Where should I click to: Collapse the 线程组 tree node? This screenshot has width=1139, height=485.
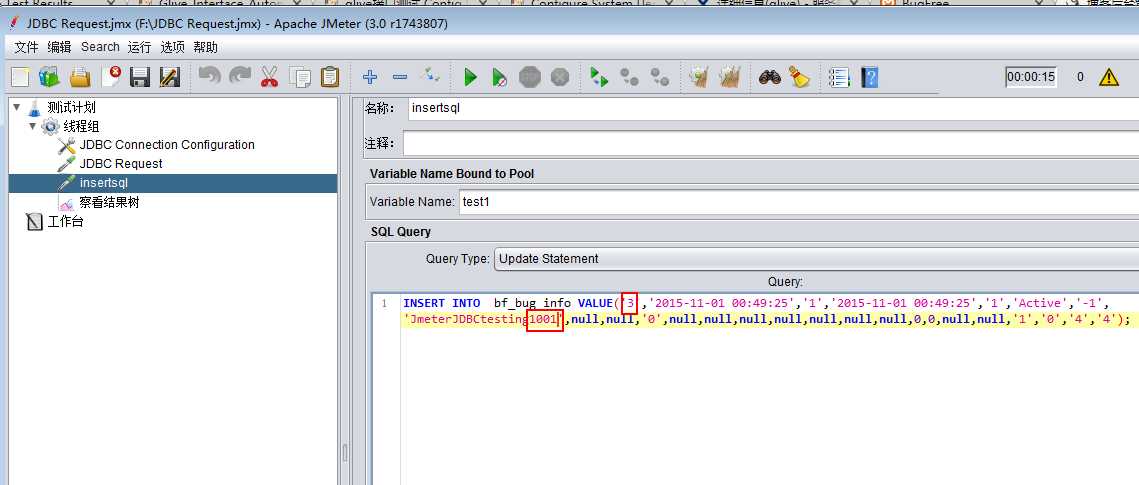tap(32, 126)
